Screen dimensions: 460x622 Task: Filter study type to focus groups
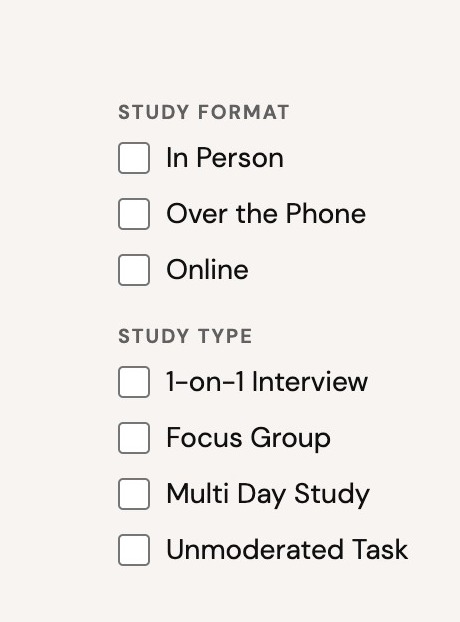pos(134,438)
